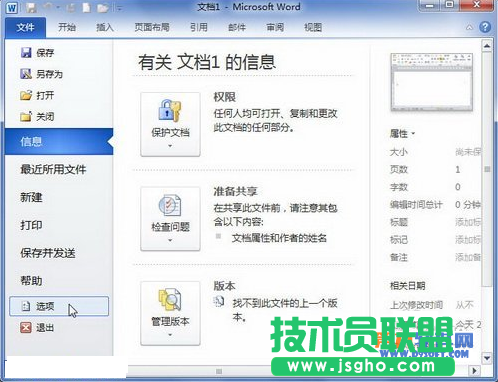Click the Undo icon in quick access toolbar
Image resolution: width=498 pixels, height=382 pixels.
click(x=48, y=7)
